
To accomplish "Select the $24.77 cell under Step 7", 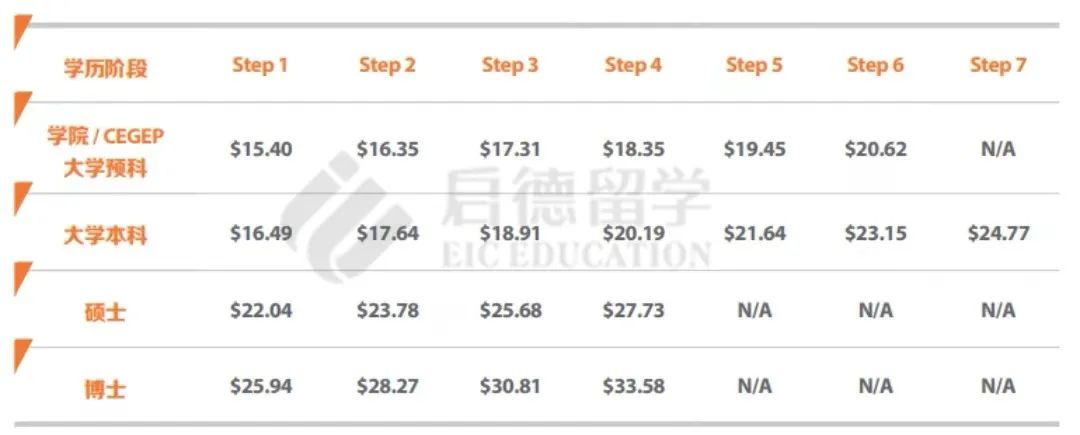I will [997, 233].
